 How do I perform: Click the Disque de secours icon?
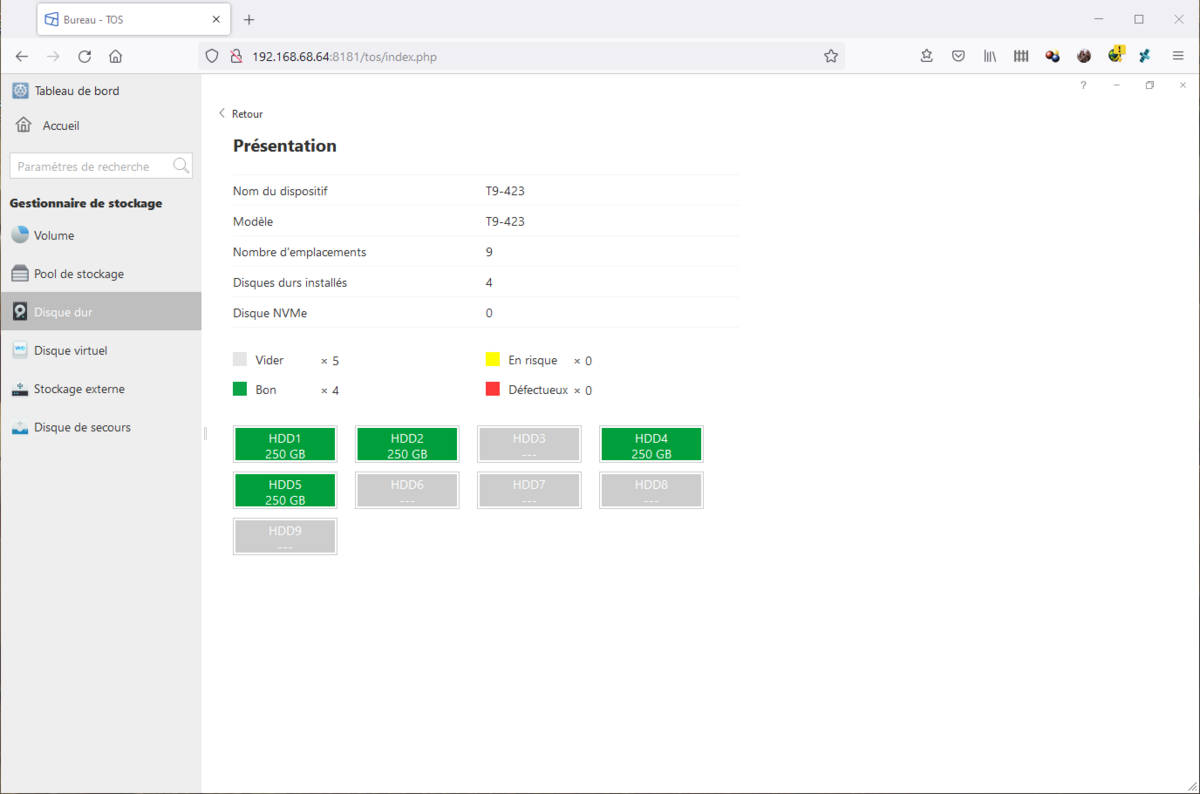[x=20, y=427]
